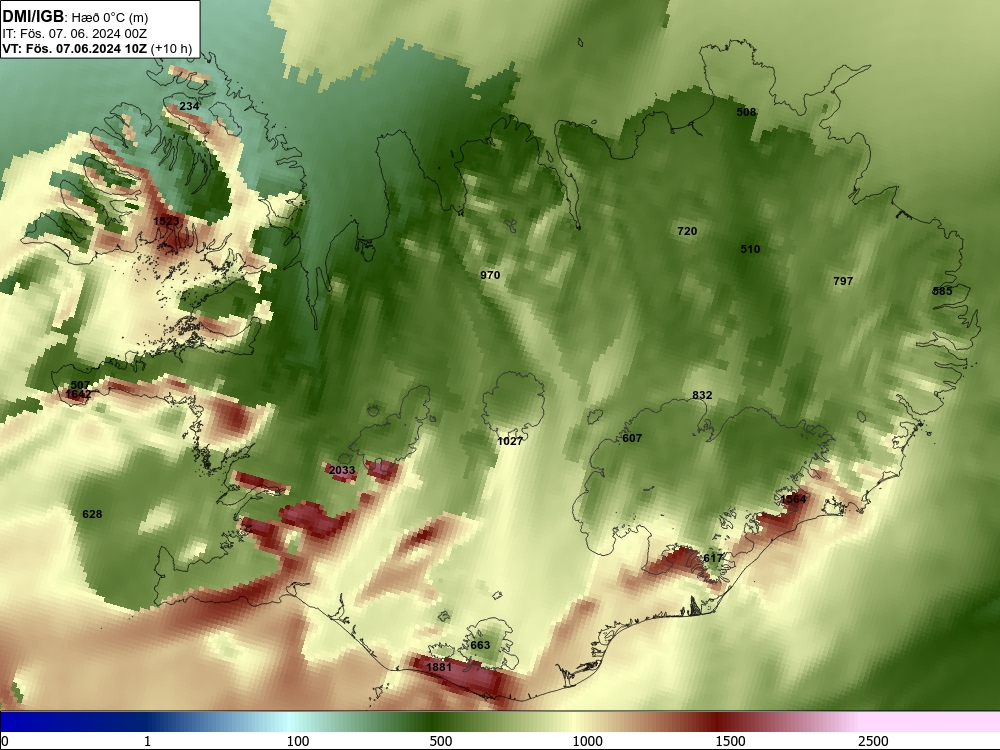The image size is (1000, 750).
Task: Pick the 1523 value in the Westfjords
Action: pos(166,221)
